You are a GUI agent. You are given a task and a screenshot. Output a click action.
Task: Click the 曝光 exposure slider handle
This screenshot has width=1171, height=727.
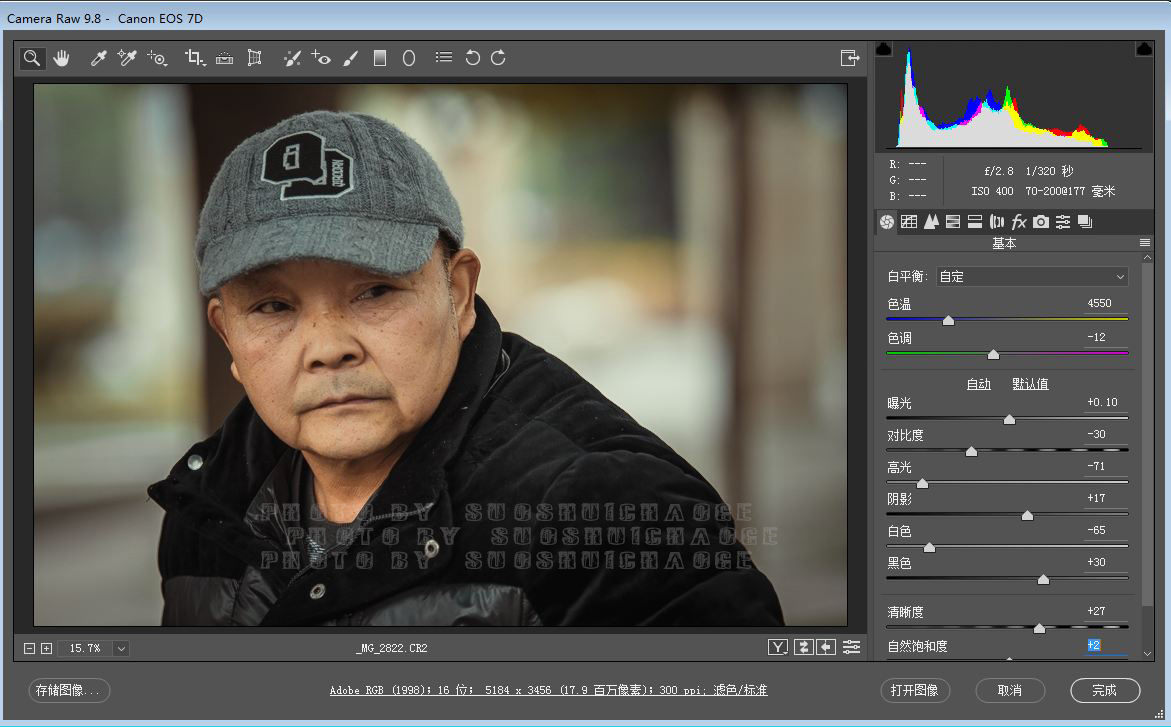pyautogui.click(x=1009, y=419)
